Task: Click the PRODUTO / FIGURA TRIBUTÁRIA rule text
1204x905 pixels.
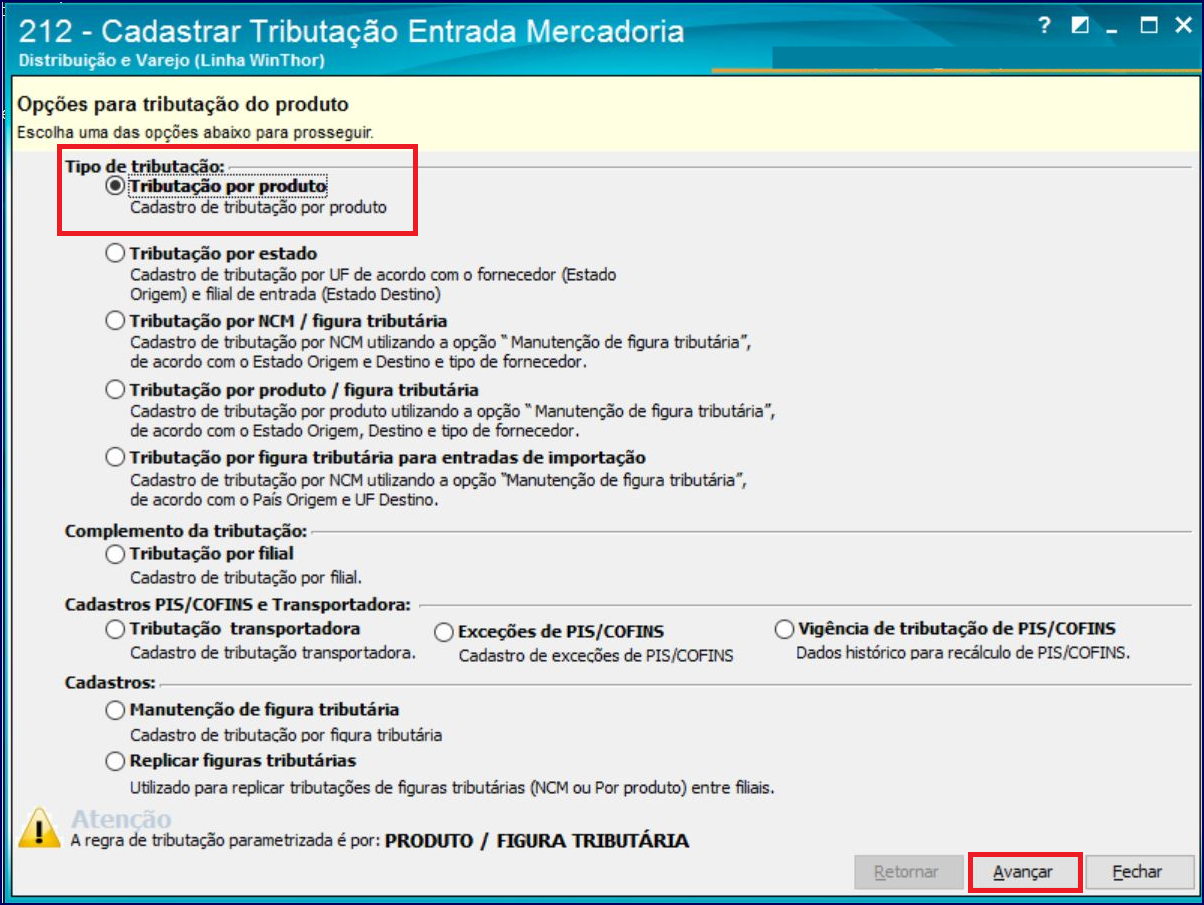Action: click(x=537, y=841)
